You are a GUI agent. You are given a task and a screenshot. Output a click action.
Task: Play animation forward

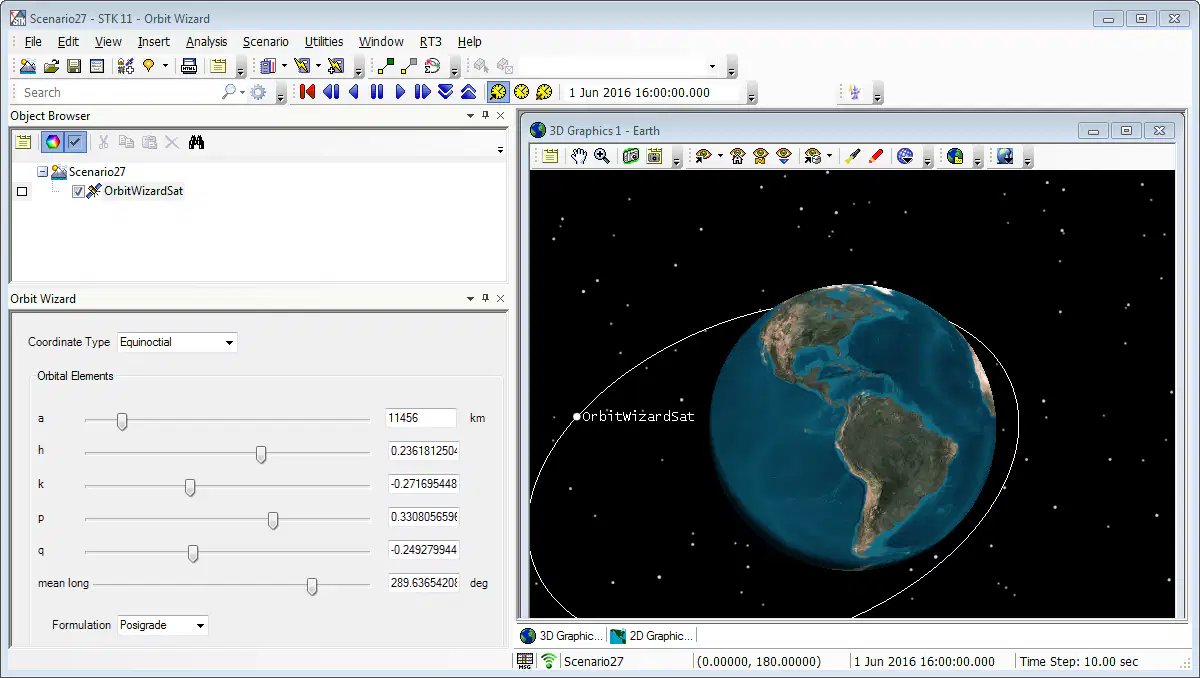pyautogui.click(x=400, y=92)
